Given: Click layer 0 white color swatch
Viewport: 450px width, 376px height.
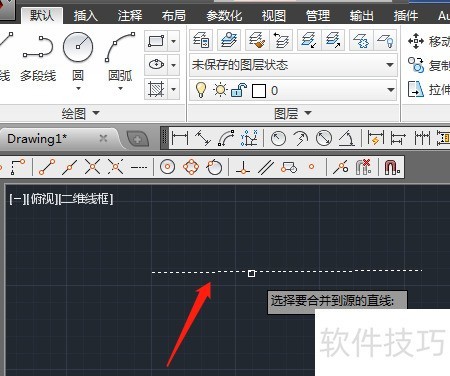Looking at the screenshot, I should (x=259, y=91).
